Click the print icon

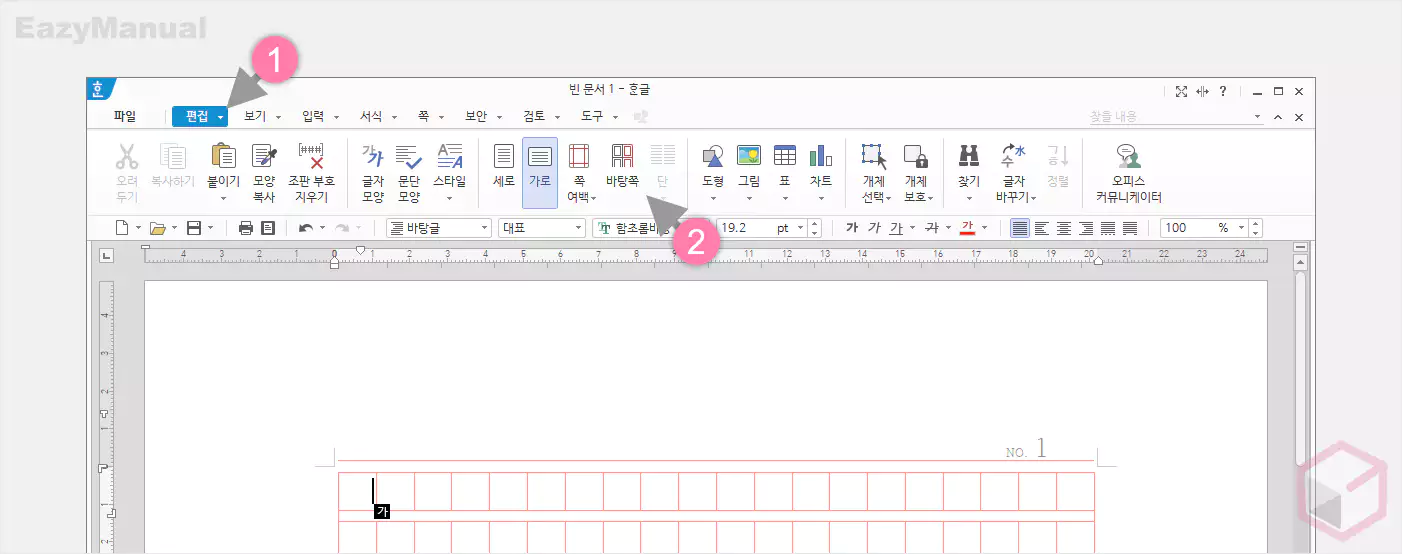tap(246, 228)
